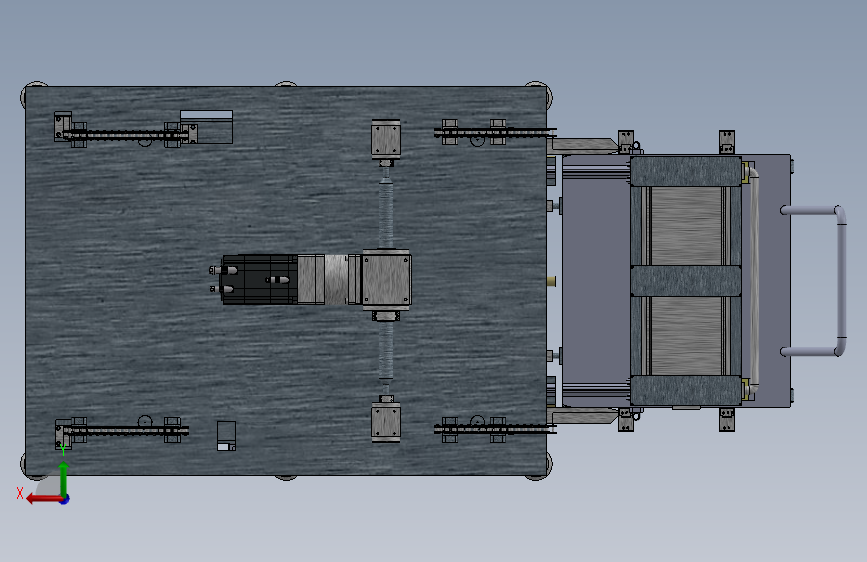Click the blue Z axis ball on triad
Screen dimensions: 867x562
click(65, 499)
